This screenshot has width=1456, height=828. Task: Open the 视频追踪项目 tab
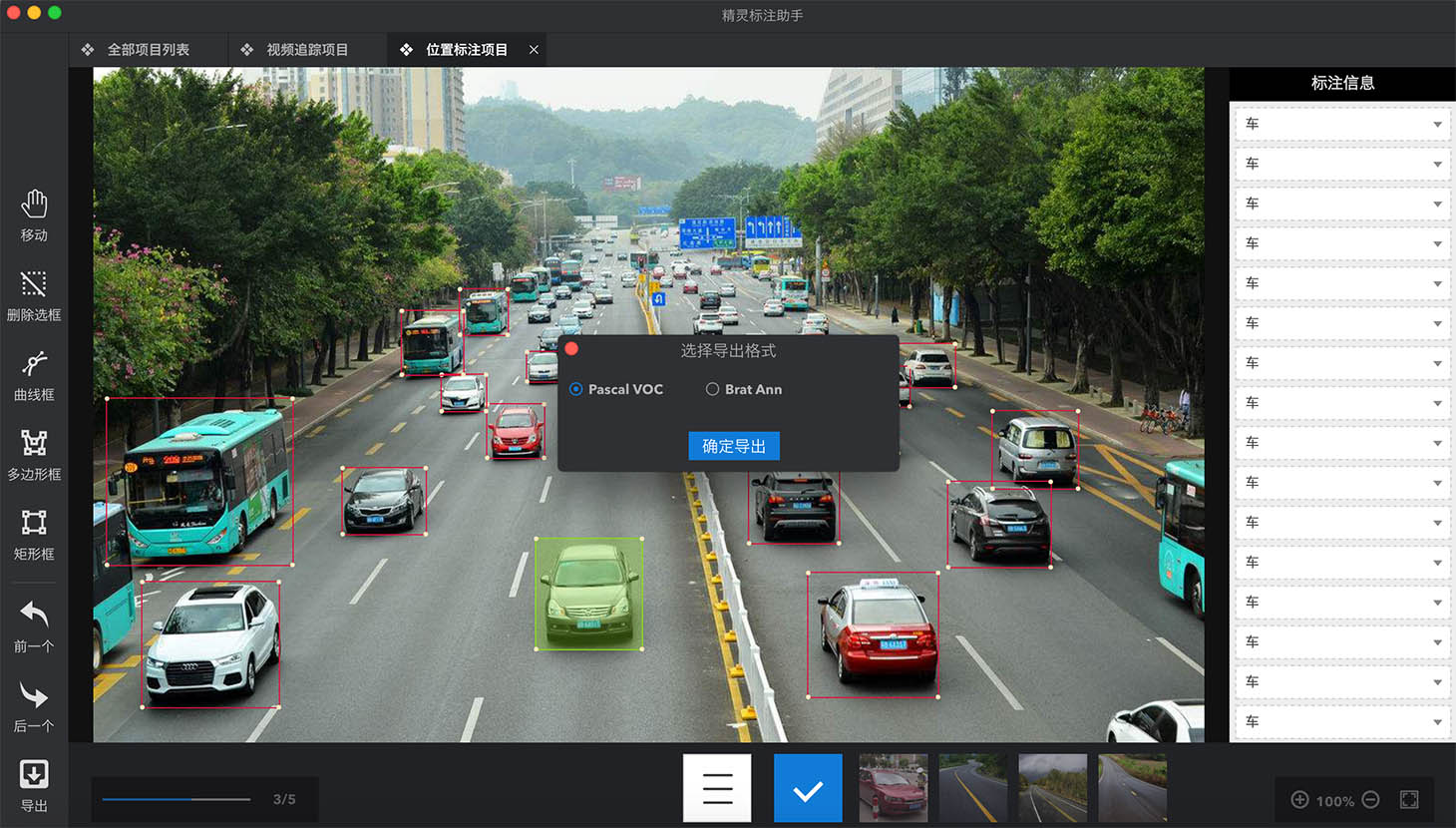pyautogui.click(x=307, y=50)
